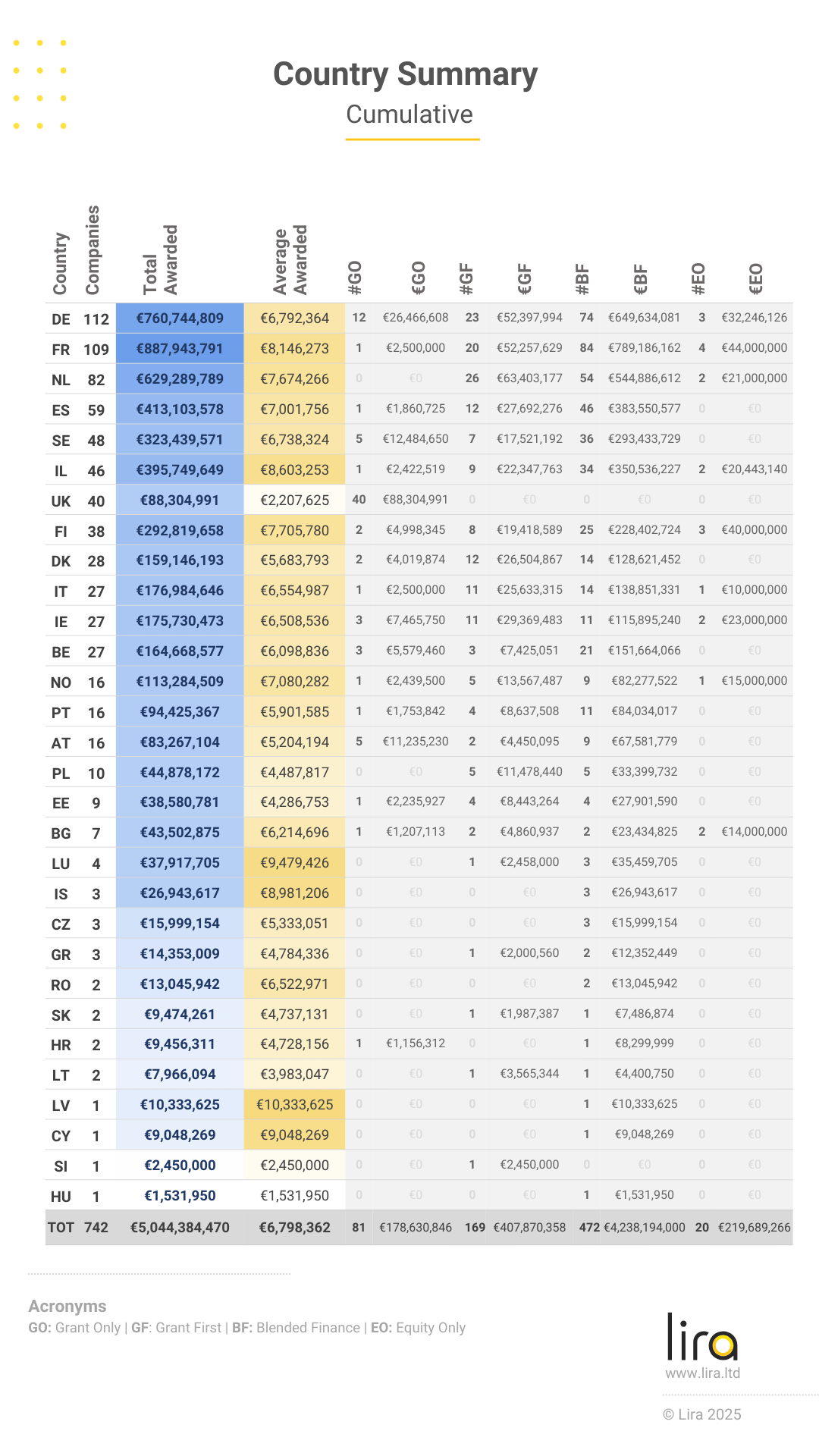Click the BF: Blended Finance acronym

296,1328
